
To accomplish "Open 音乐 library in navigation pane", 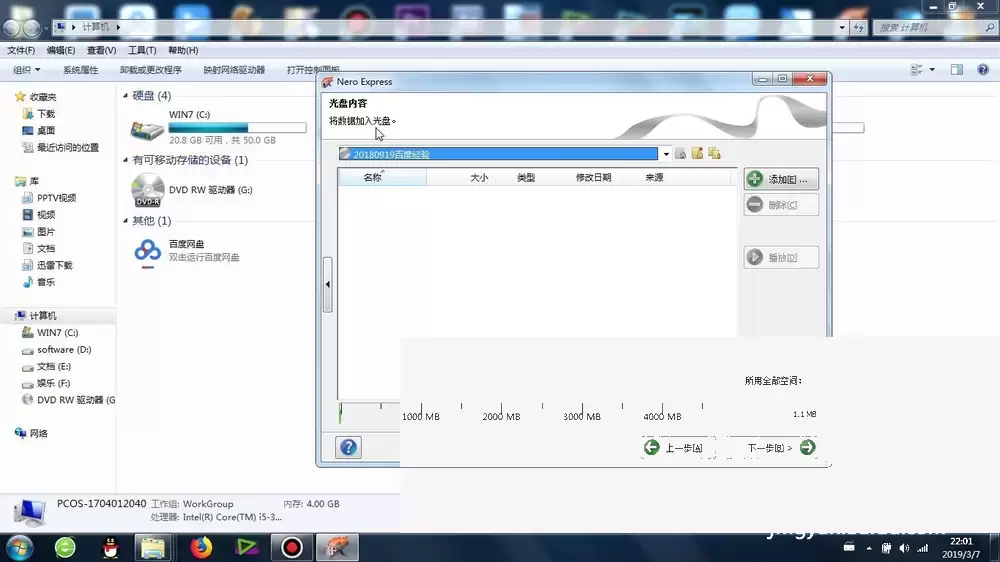I will coord(45,281).
